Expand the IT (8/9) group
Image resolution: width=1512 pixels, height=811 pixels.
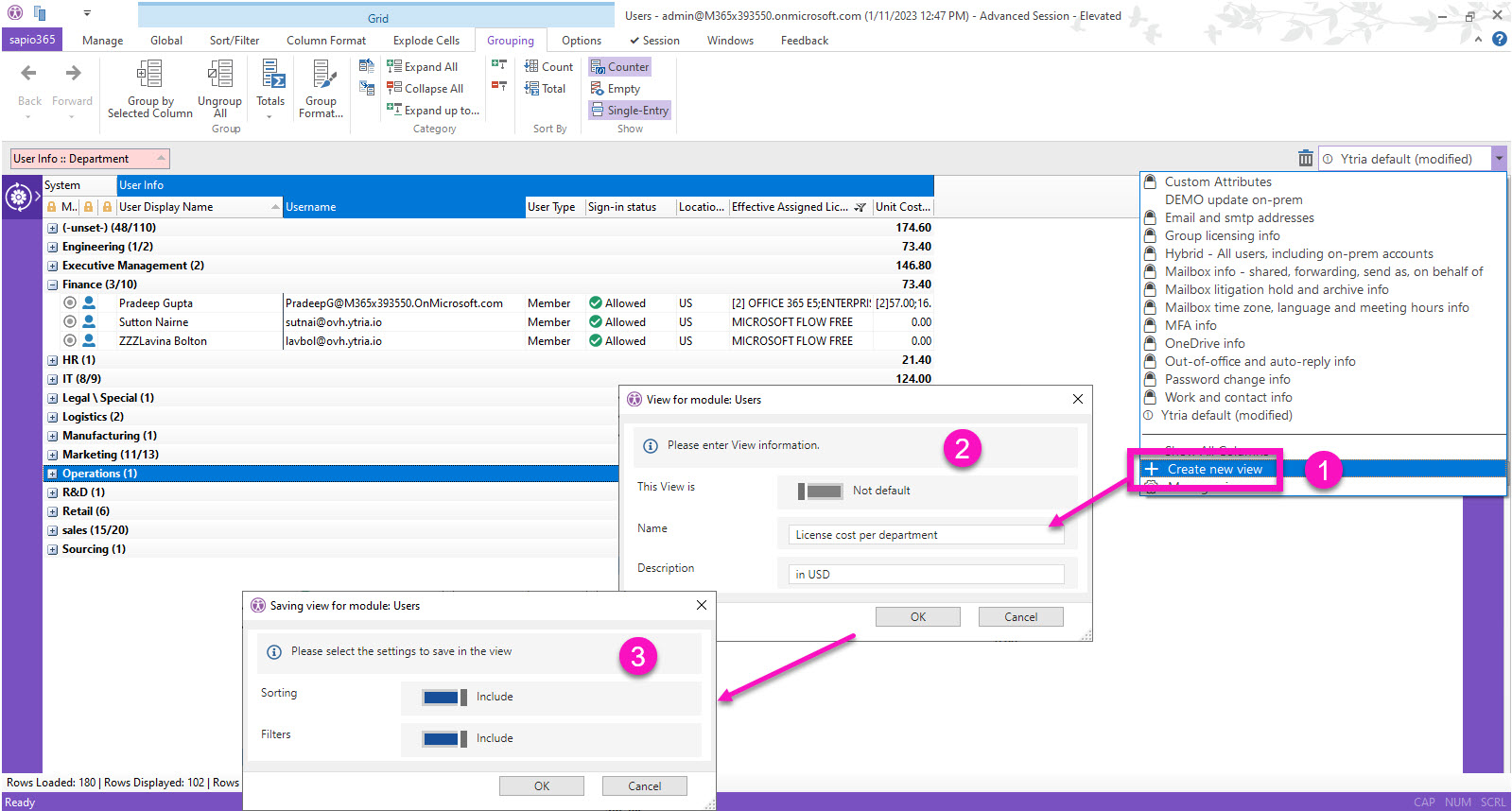pyautogui.click(x=53, y=379)
